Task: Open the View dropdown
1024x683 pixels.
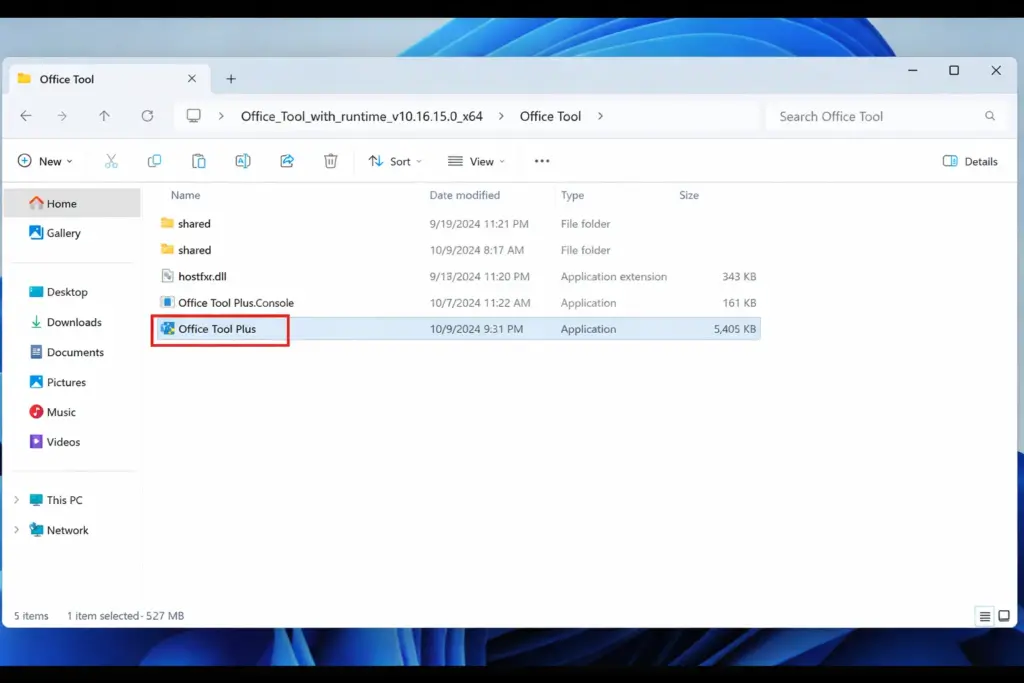Action: point(477,161)
